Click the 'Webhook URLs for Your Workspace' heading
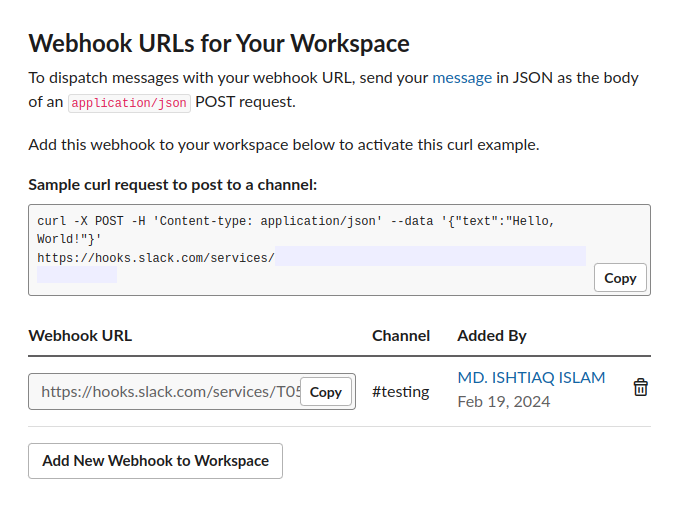Screen dimensions: 680x509 coord(219,43)
